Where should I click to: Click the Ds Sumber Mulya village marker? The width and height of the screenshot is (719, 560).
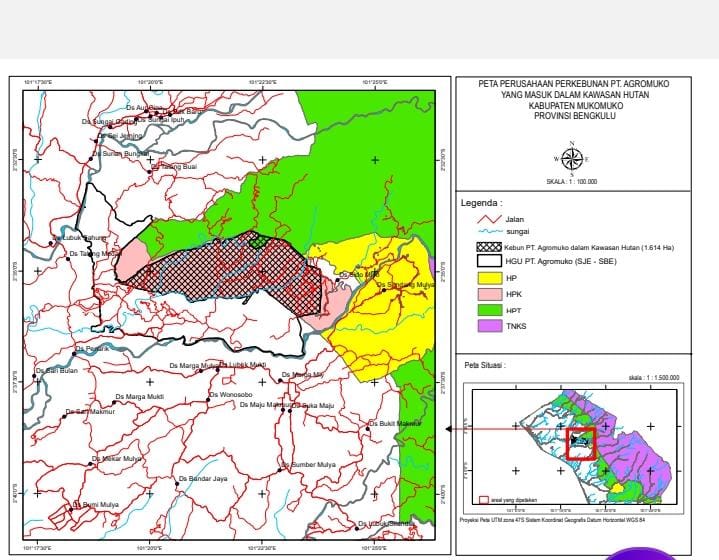pyautogui.click(x=283, y=466)
